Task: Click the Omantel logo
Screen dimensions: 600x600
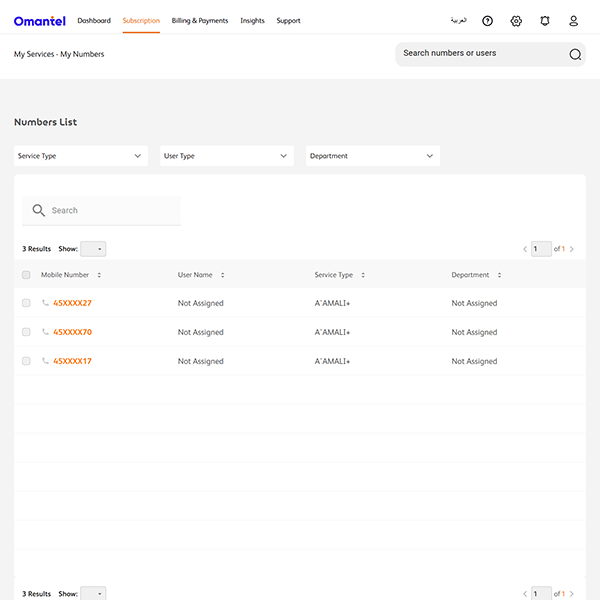Action: 41,21
